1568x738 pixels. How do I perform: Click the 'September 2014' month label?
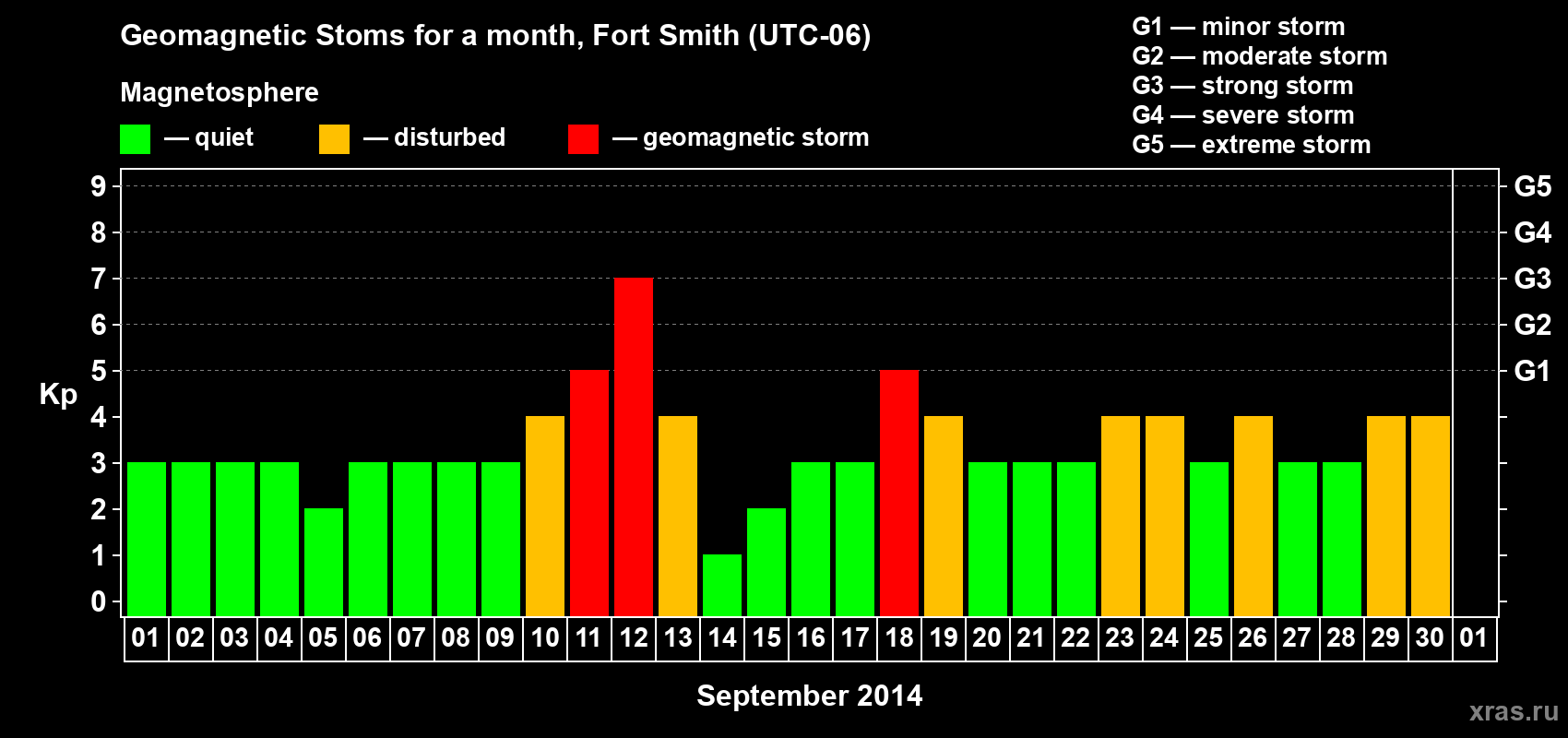pos(810,696)
